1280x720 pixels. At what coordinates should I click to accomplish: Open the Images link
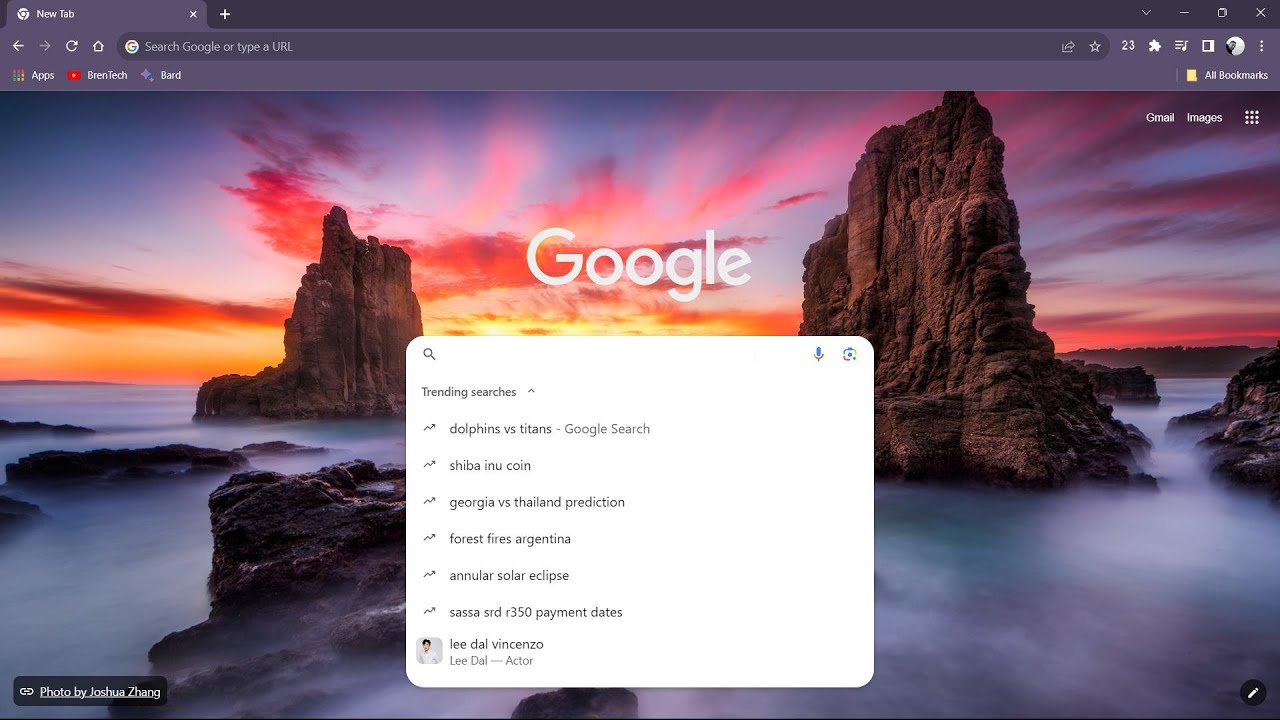[x=1204, y=118]
